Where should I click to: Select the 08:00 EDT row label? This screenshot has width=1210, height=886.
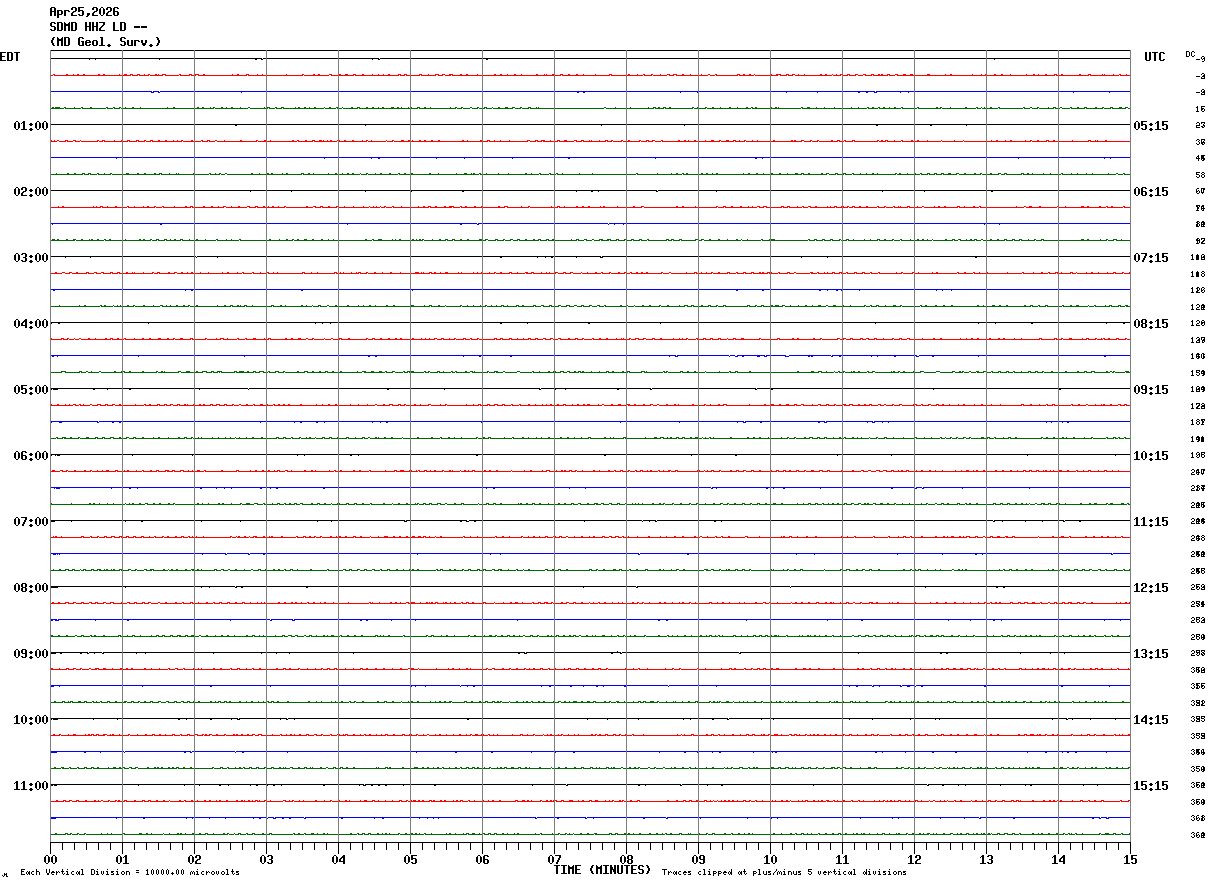coord(31,587)
